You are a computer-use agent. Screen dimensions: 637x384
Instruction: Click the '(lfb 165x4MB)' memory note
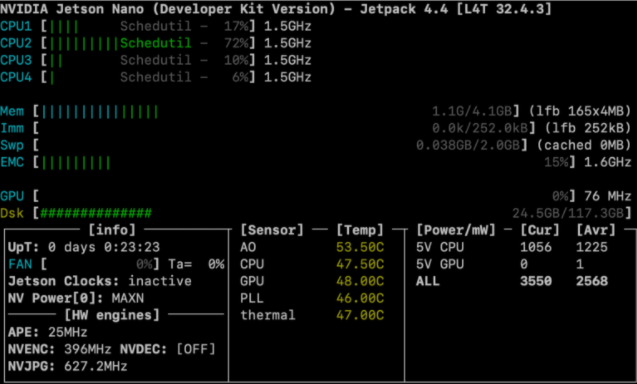point(580,111)
